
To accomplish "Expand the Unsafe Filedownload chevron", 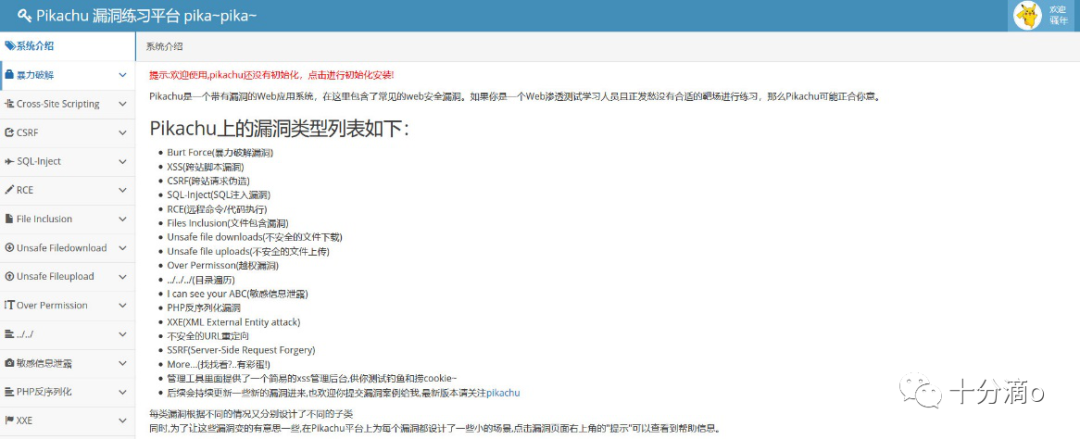I will [123, 247].
